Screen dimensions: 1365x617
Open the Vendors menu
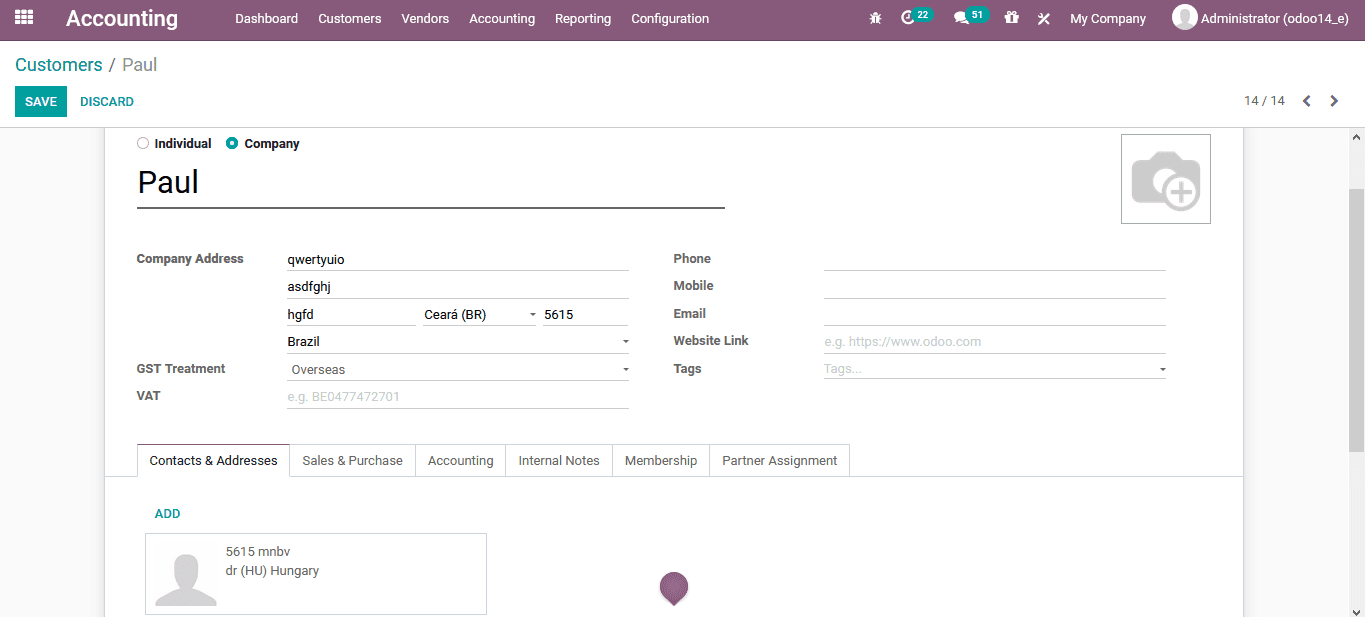point(425,18)
